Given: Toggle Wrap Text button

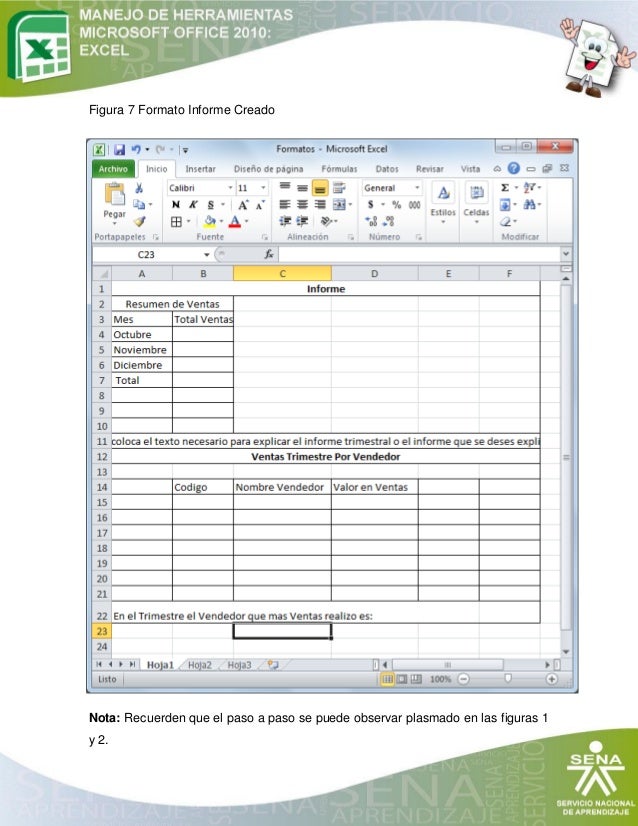Looking at the screenshot, I should (339, 188).
